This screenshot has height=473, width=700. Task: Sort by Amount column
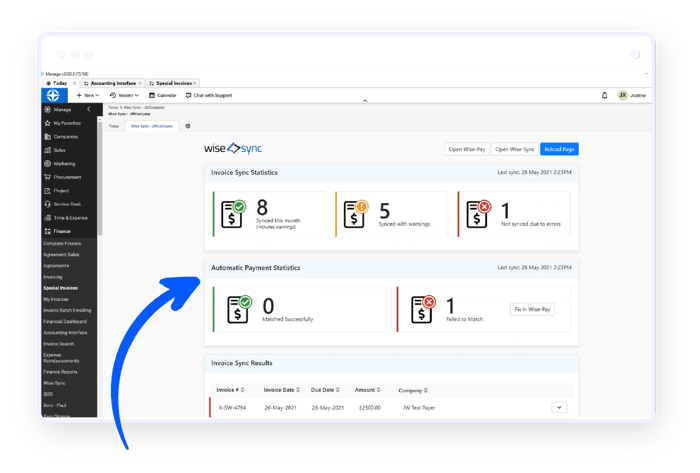[x=367, y=390]
